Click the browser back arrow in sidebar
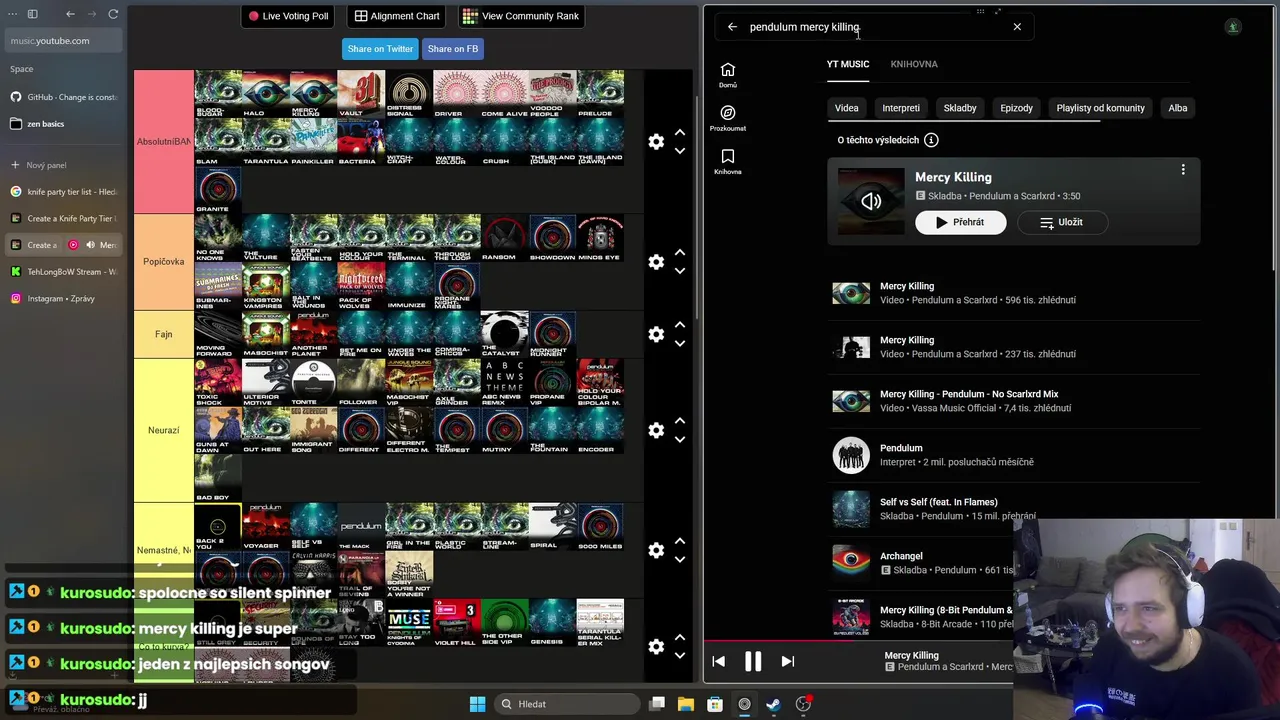 [x=70, y=14]
